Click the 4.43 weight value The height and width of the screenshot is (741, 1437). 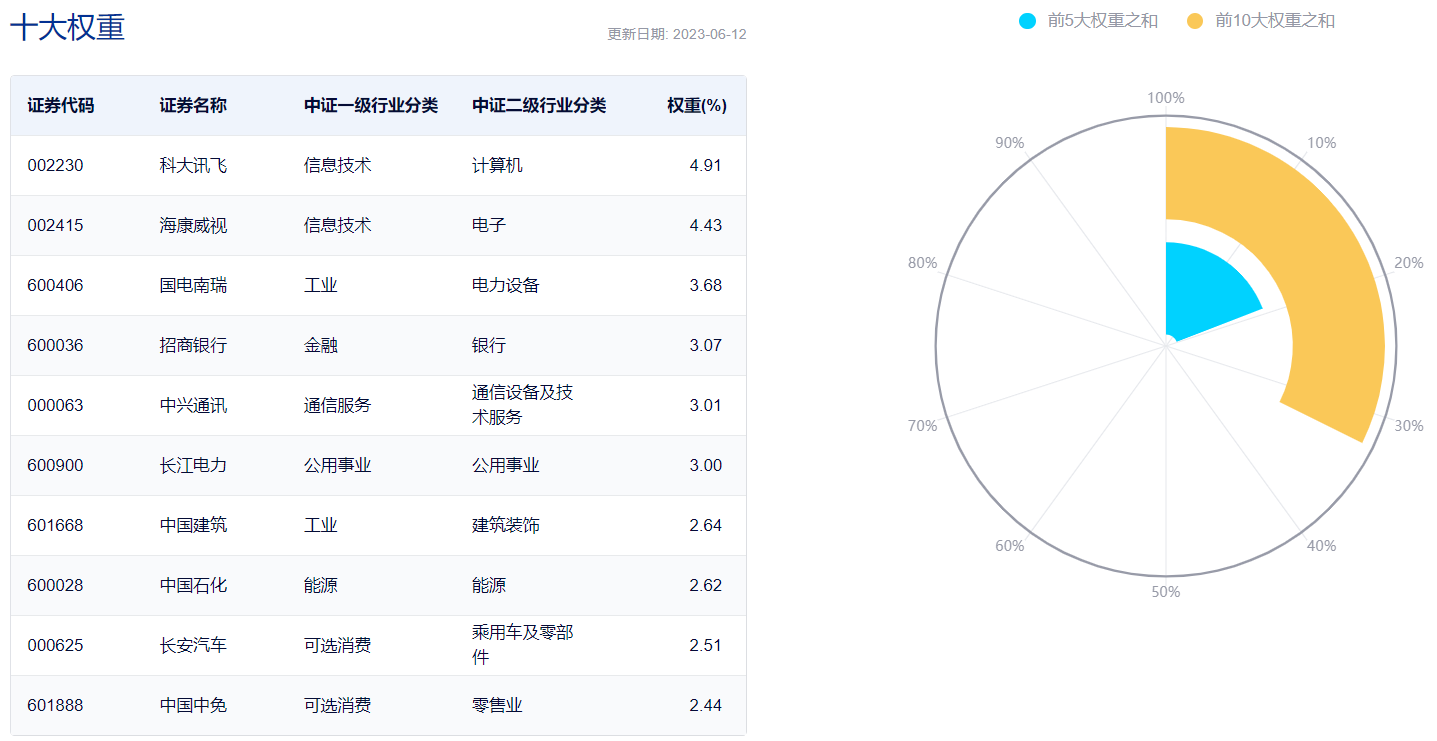click(x=706, y=225)
